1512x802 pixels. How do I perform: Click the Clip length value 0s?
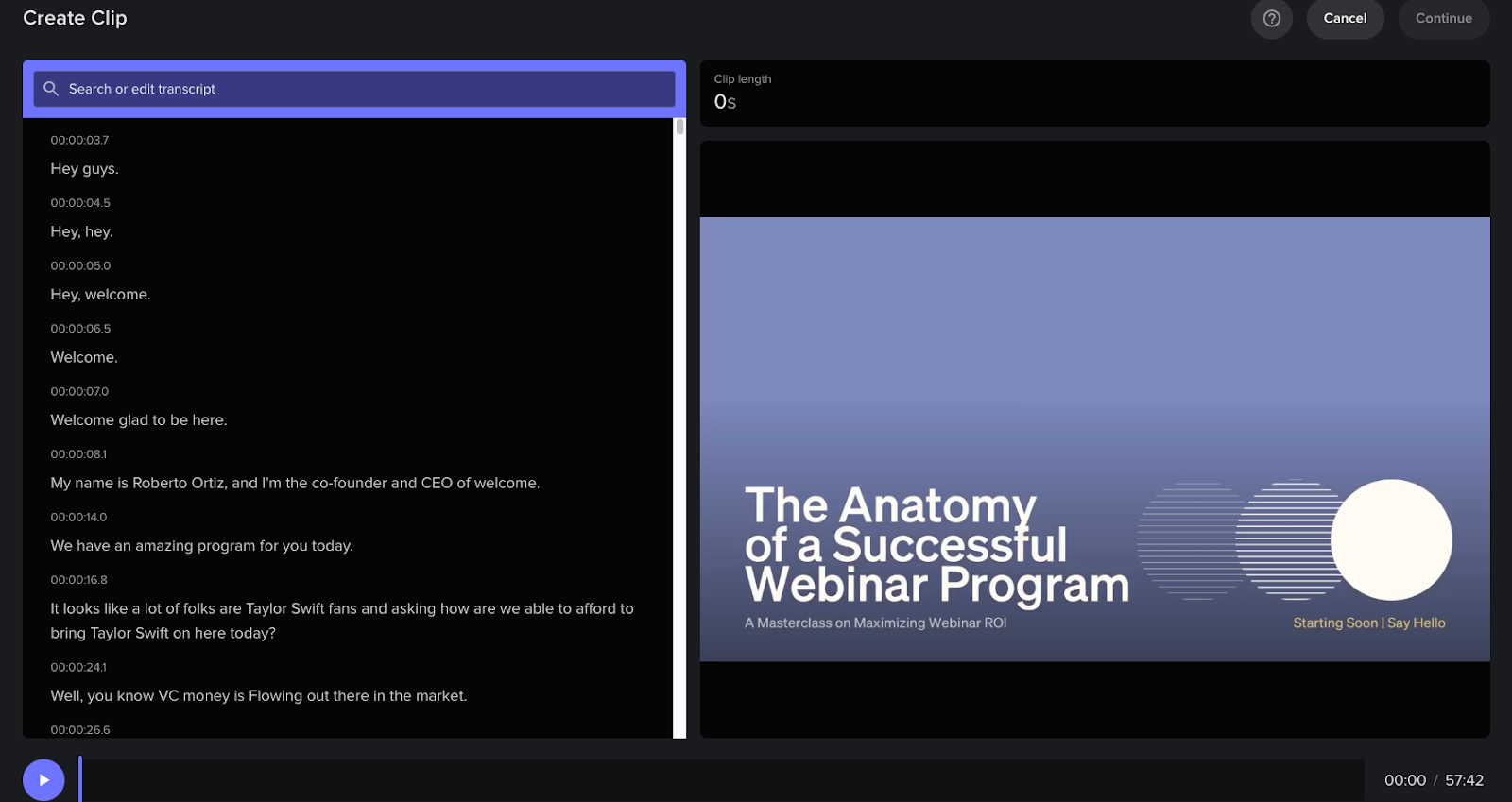[725, 102]
